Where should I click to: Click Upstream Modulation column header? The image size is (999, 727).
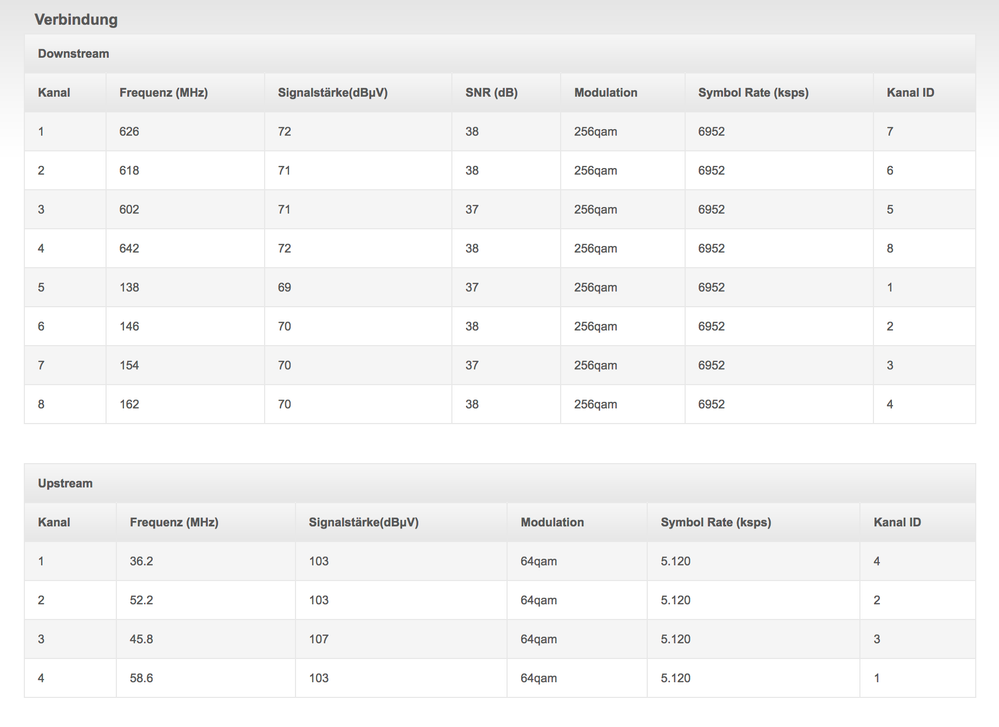pyautogui.click(x=552, y=522)
